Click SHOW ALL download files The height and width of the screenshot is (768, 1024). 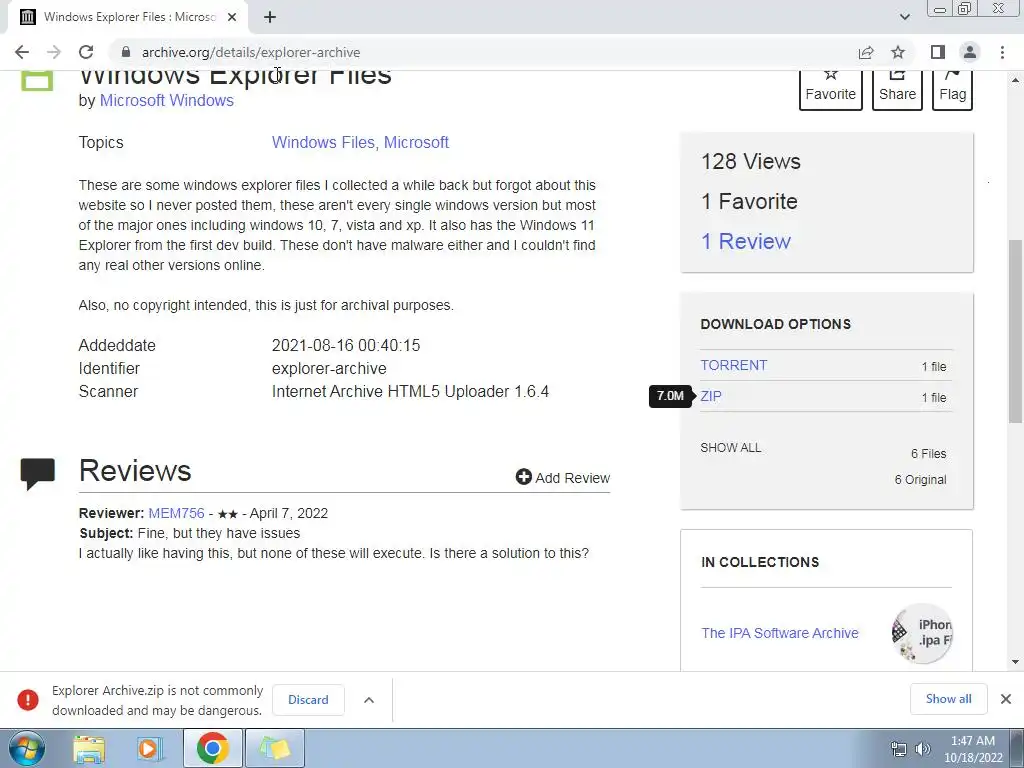(731, 448)
